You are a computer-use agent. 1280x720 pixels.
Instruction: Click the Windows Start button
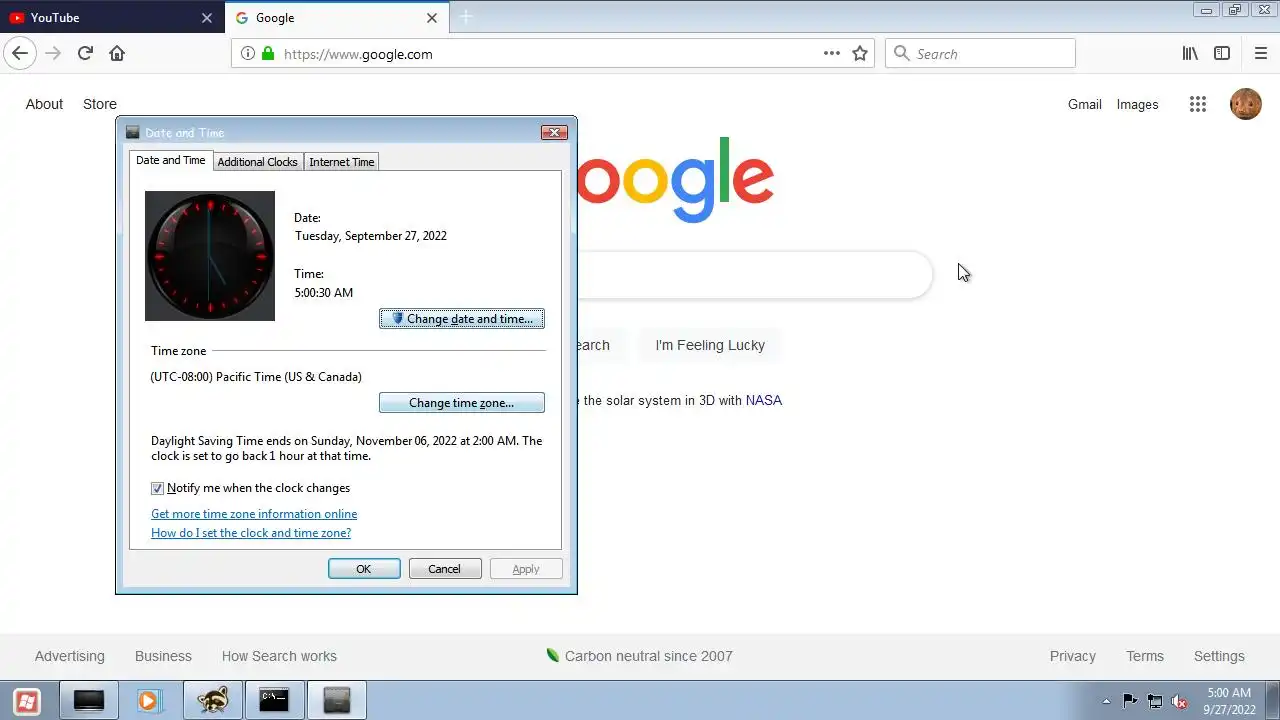pyautogui.click(x=27, y=701)
